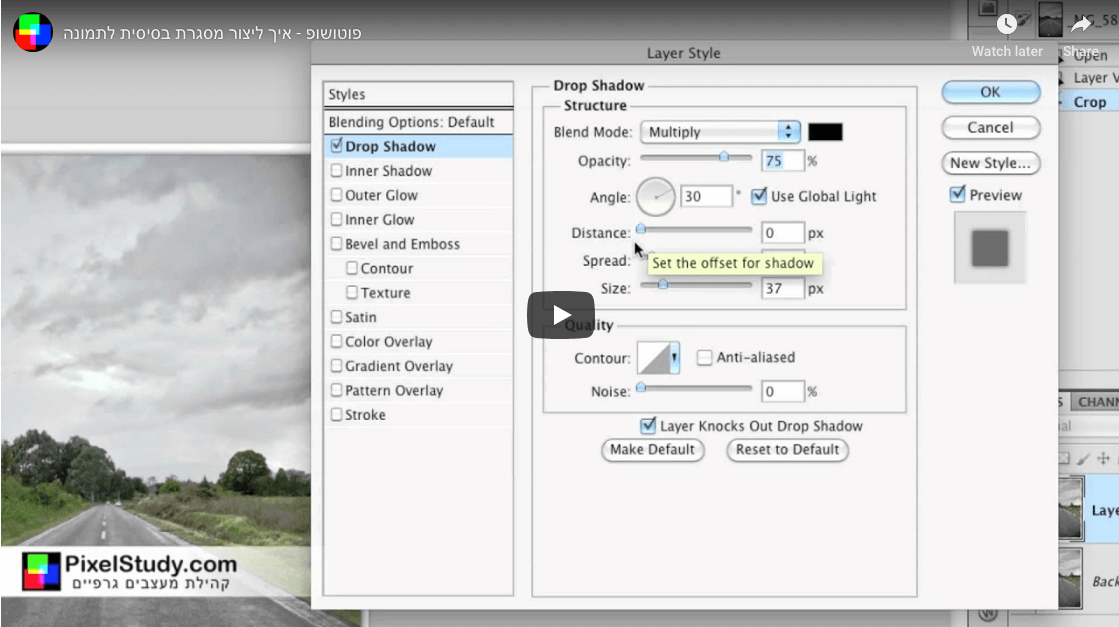
Task: Open the Contour curve picker thumbnail
Action: 654,357
